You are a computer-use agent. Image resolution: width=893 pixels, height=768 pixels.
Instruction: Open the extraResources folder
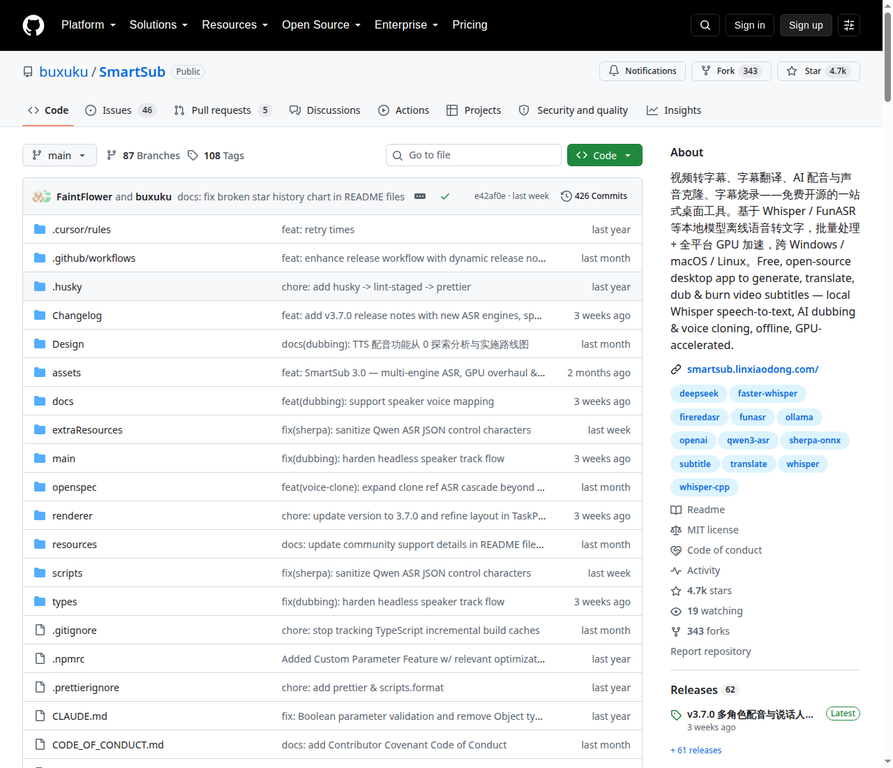(87, 430)
